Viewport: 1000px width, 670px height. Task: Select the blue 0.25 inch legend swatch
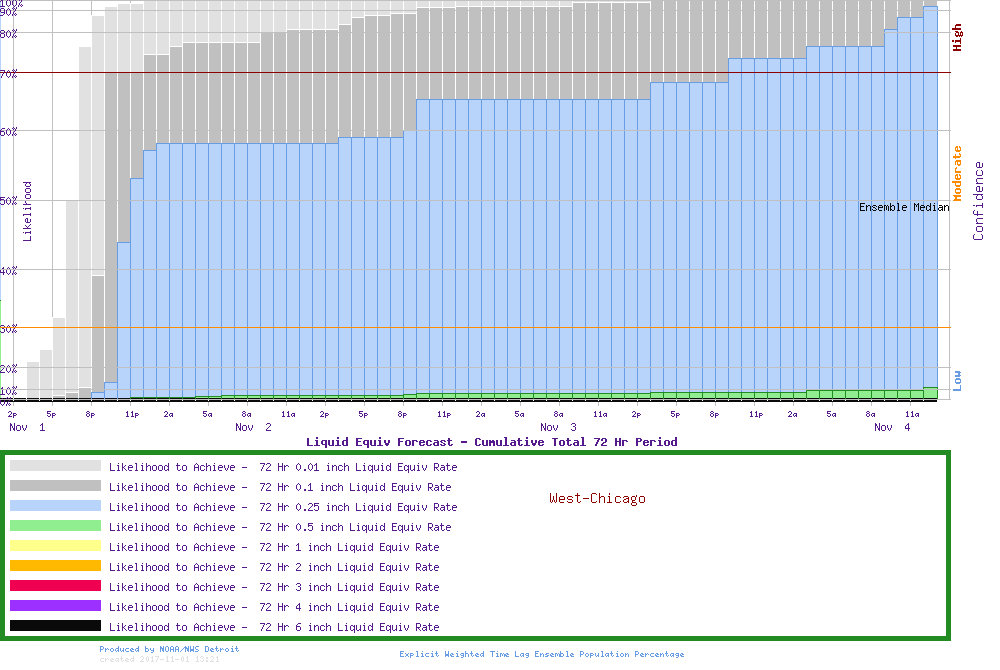pos(55,506)
